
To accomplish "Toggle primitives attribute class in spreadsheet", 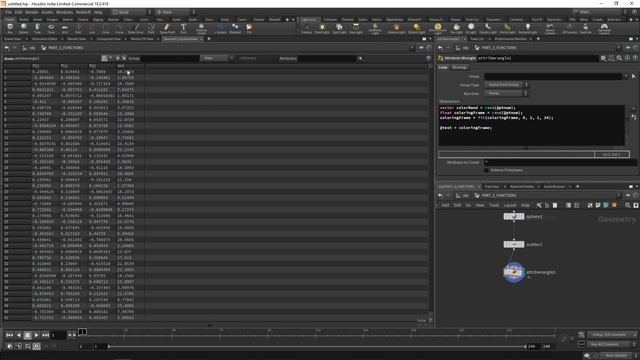I will [x=118, y=58].
